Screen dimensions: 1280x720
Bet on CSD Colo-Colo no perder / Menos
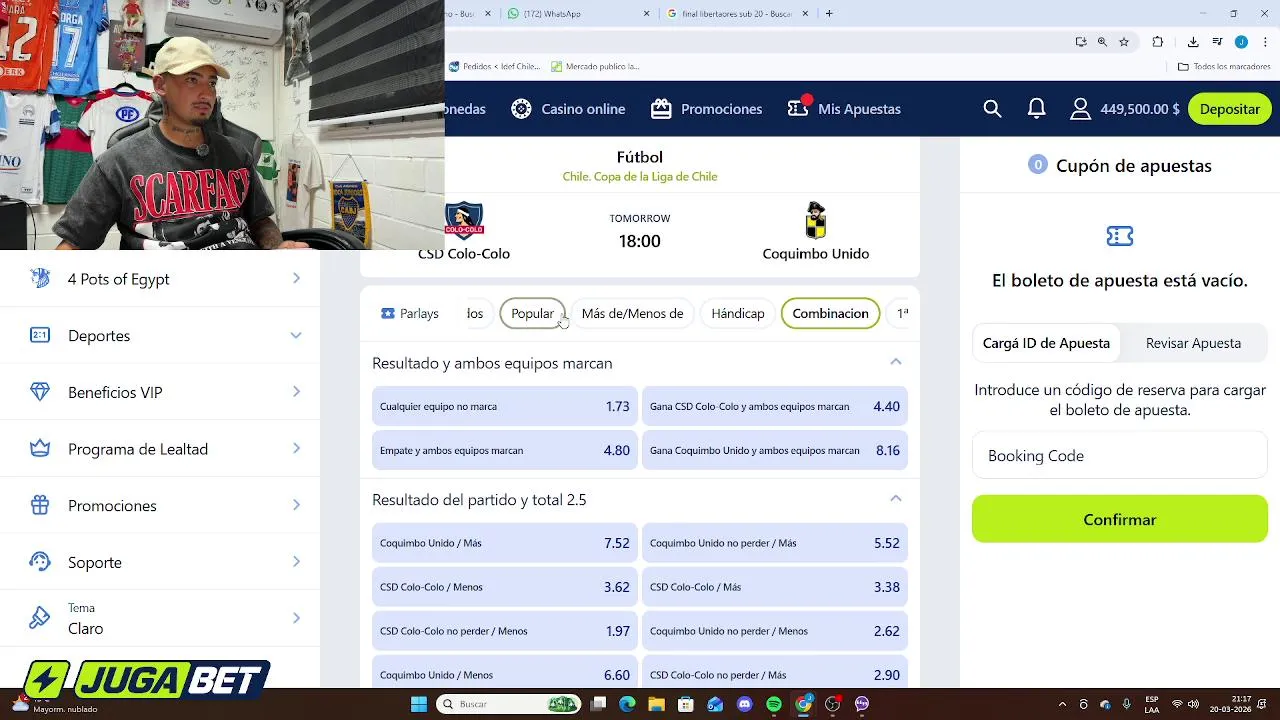coord(505,631)
